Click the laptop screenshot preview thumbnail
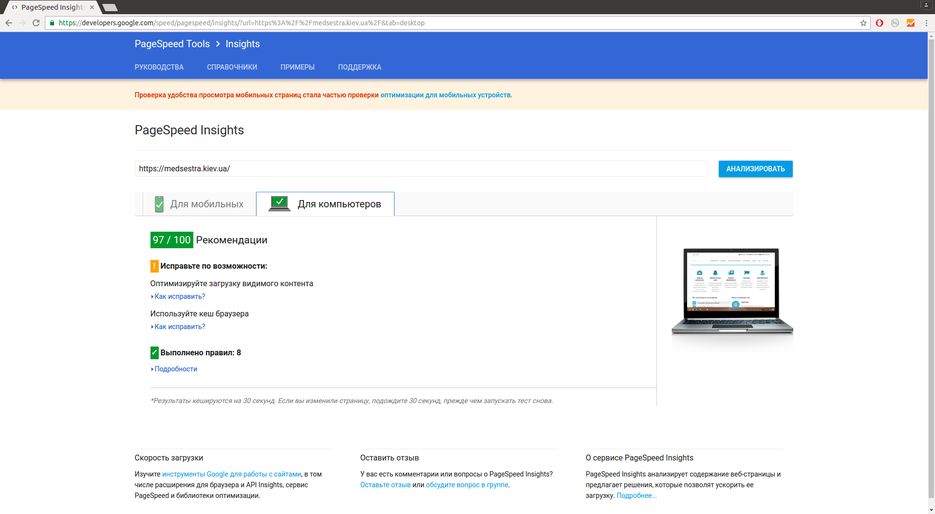 (x=732, y=292)
